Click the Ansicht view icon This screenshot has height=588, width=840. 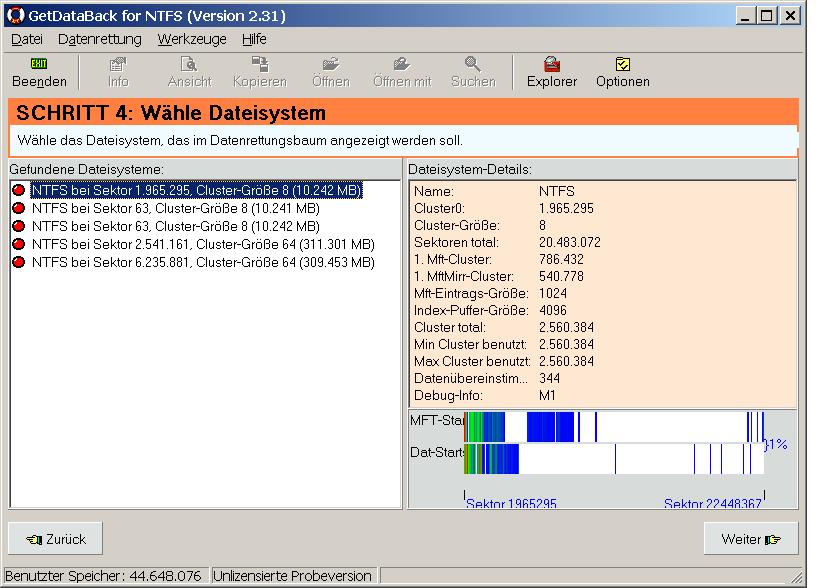[189, 64]
